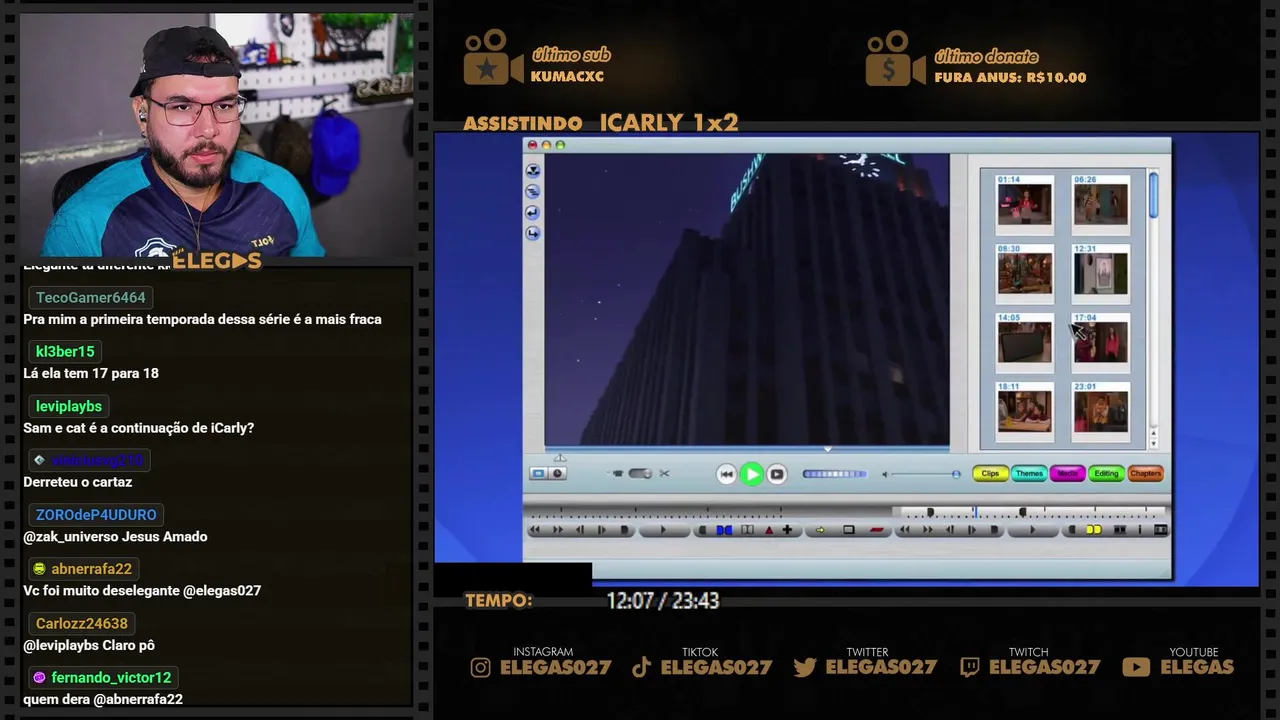Open the Clips tab
The height and width of the screenshot is (720, 1280).
[x=990, y=473]
